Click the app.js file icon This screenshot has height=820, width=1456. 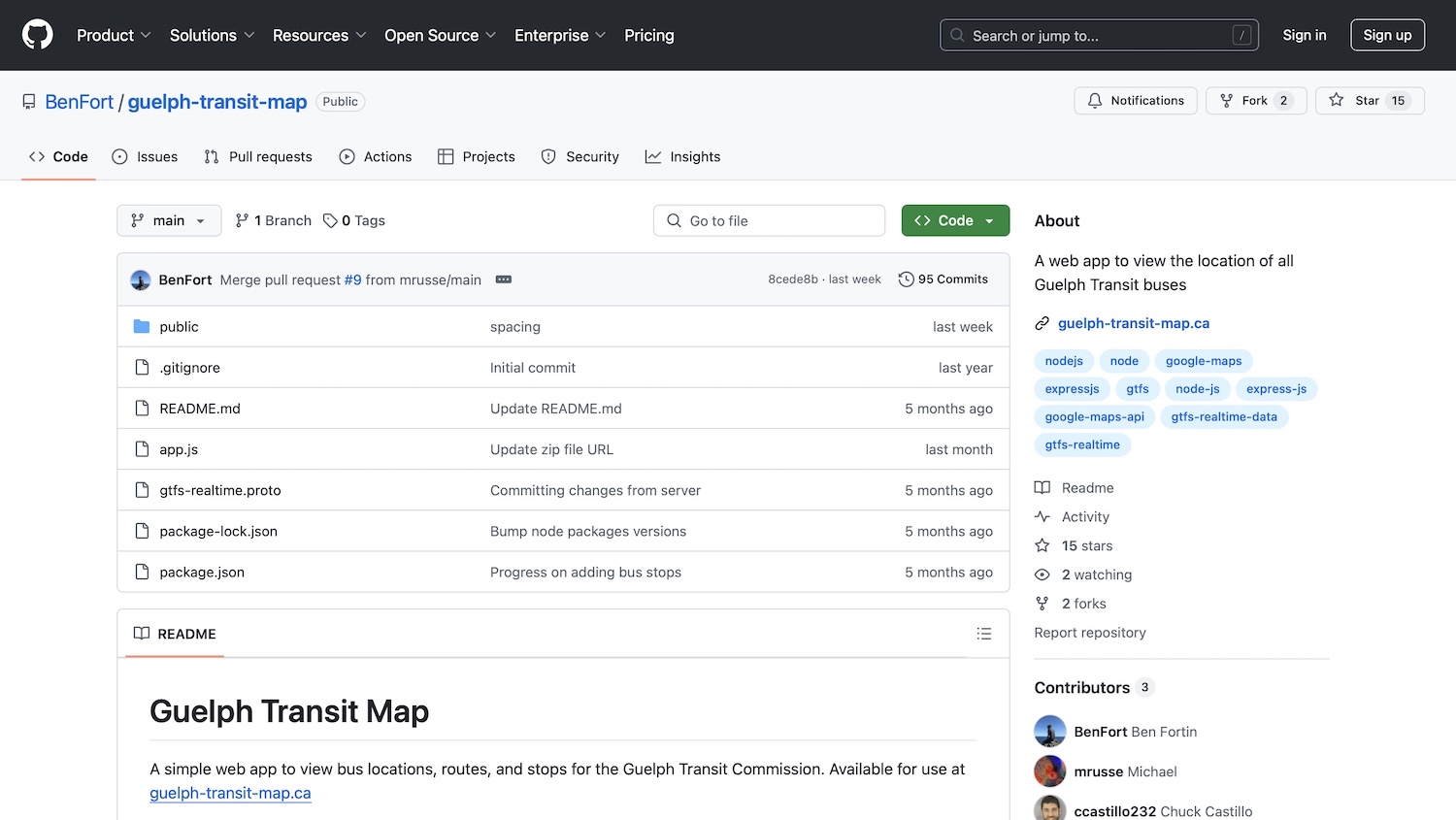(x=142, y=449)
